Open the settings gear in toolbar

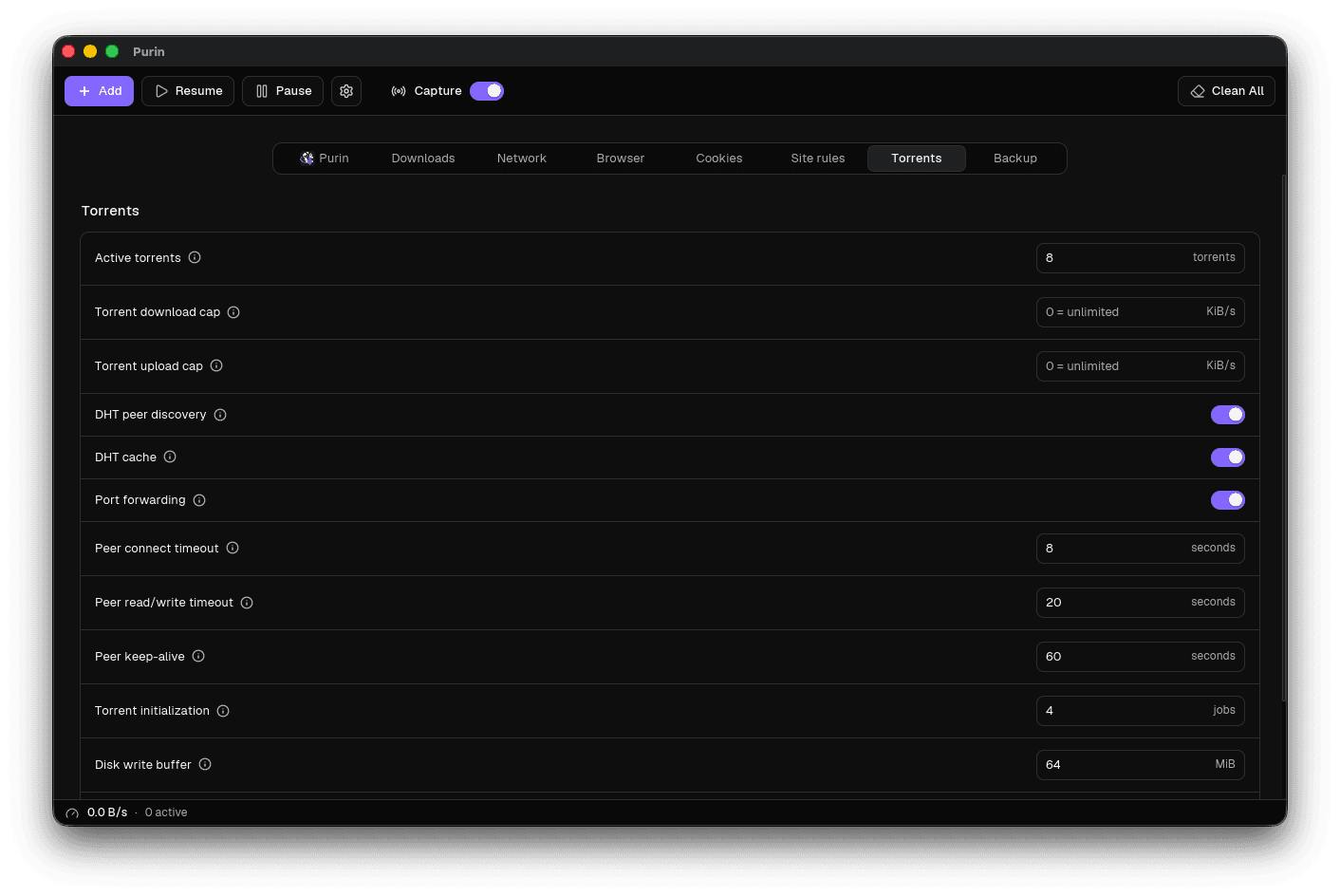346,91
